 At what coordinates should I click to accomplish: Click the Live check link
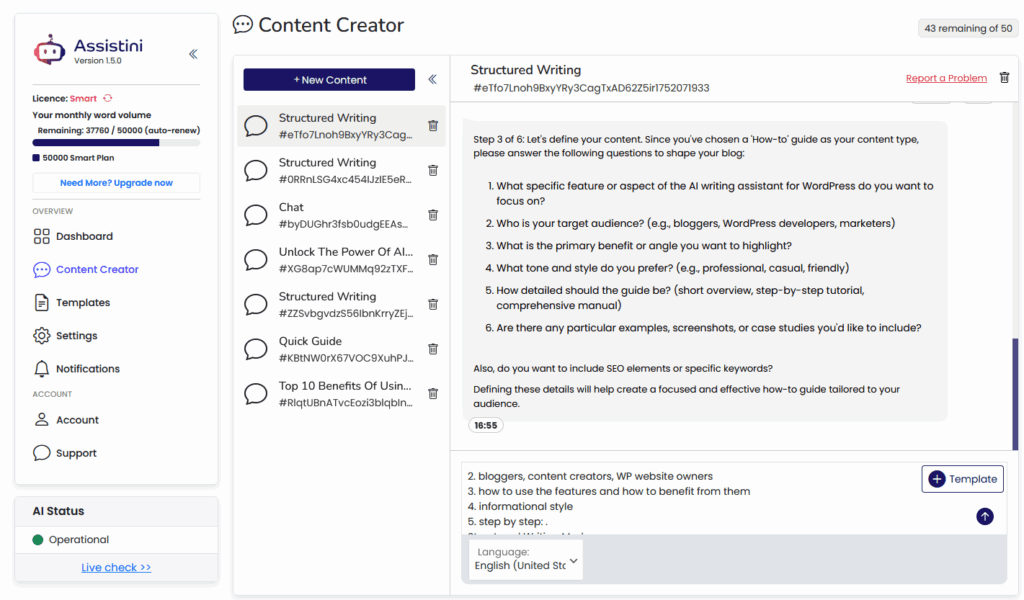pos(115,567)
